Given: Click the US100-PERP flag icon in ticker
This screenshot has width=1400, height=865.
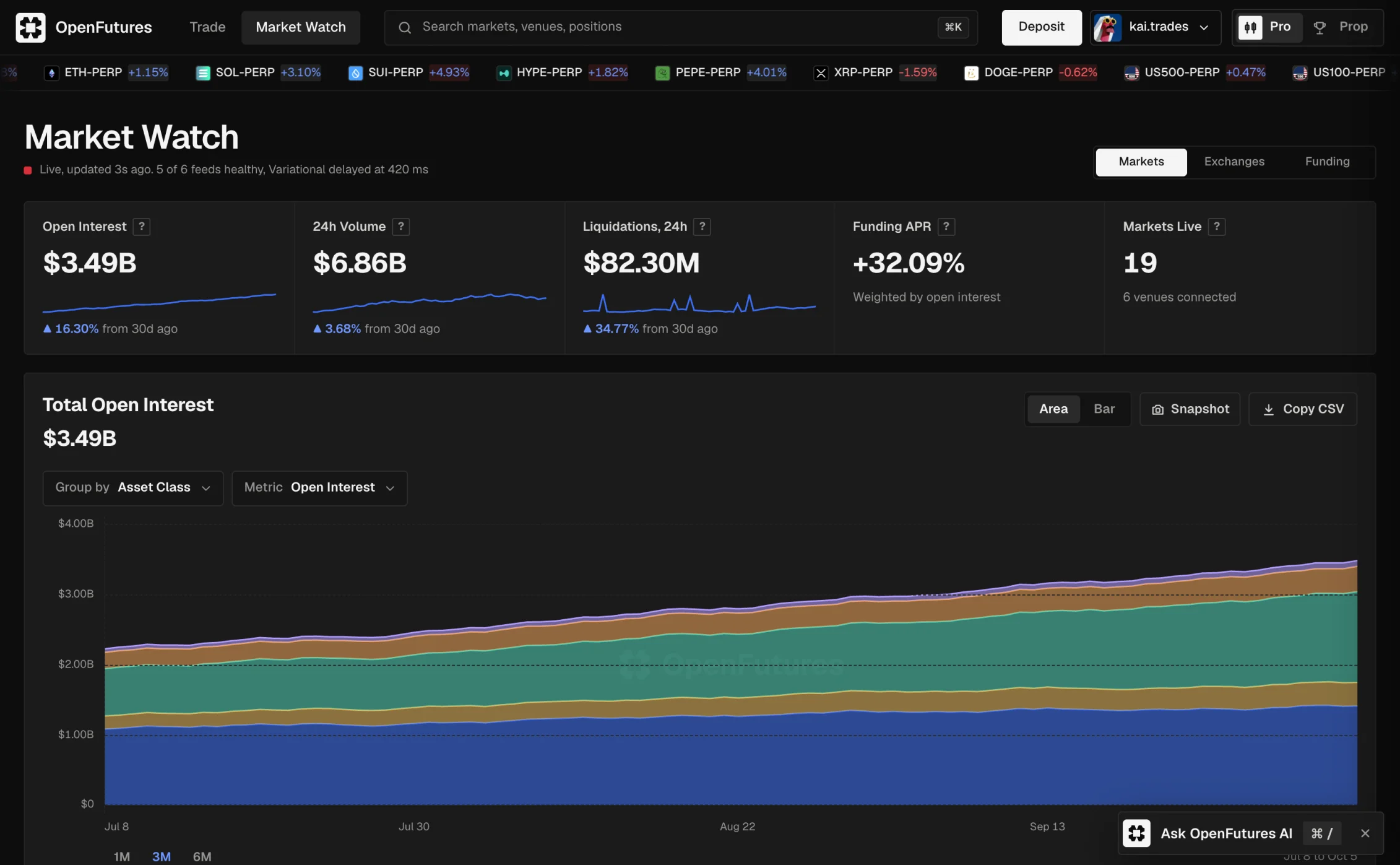Looking at the screenshot, I should [1300, 73].
